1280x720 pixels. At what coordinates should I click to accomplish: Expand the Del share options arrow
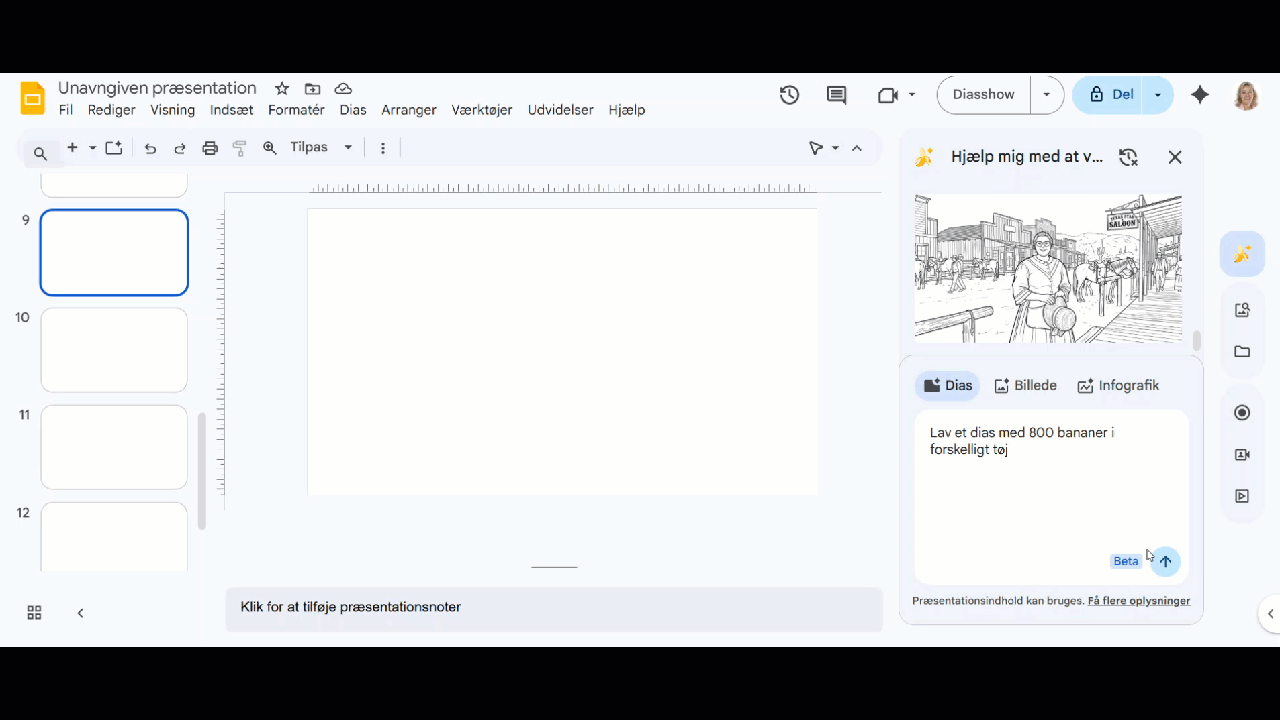tap(1158, 95)
